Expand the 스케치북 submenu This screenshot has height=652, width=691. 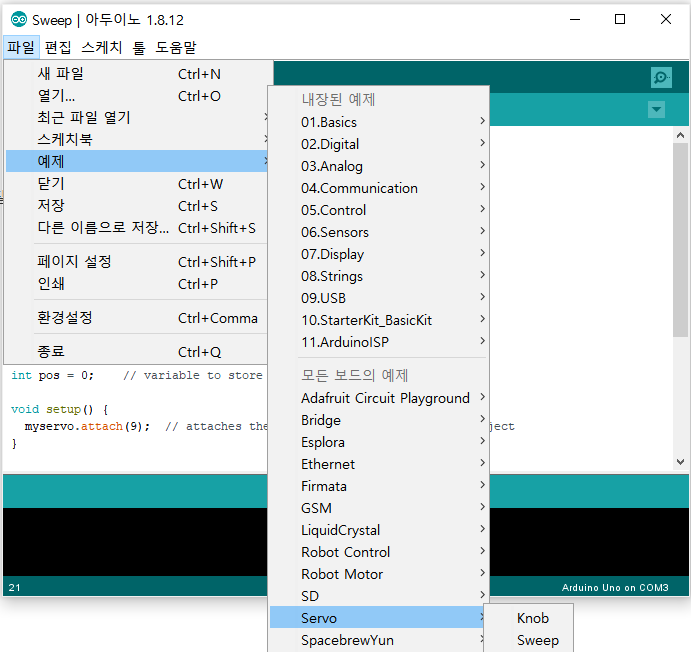(137, 140)
